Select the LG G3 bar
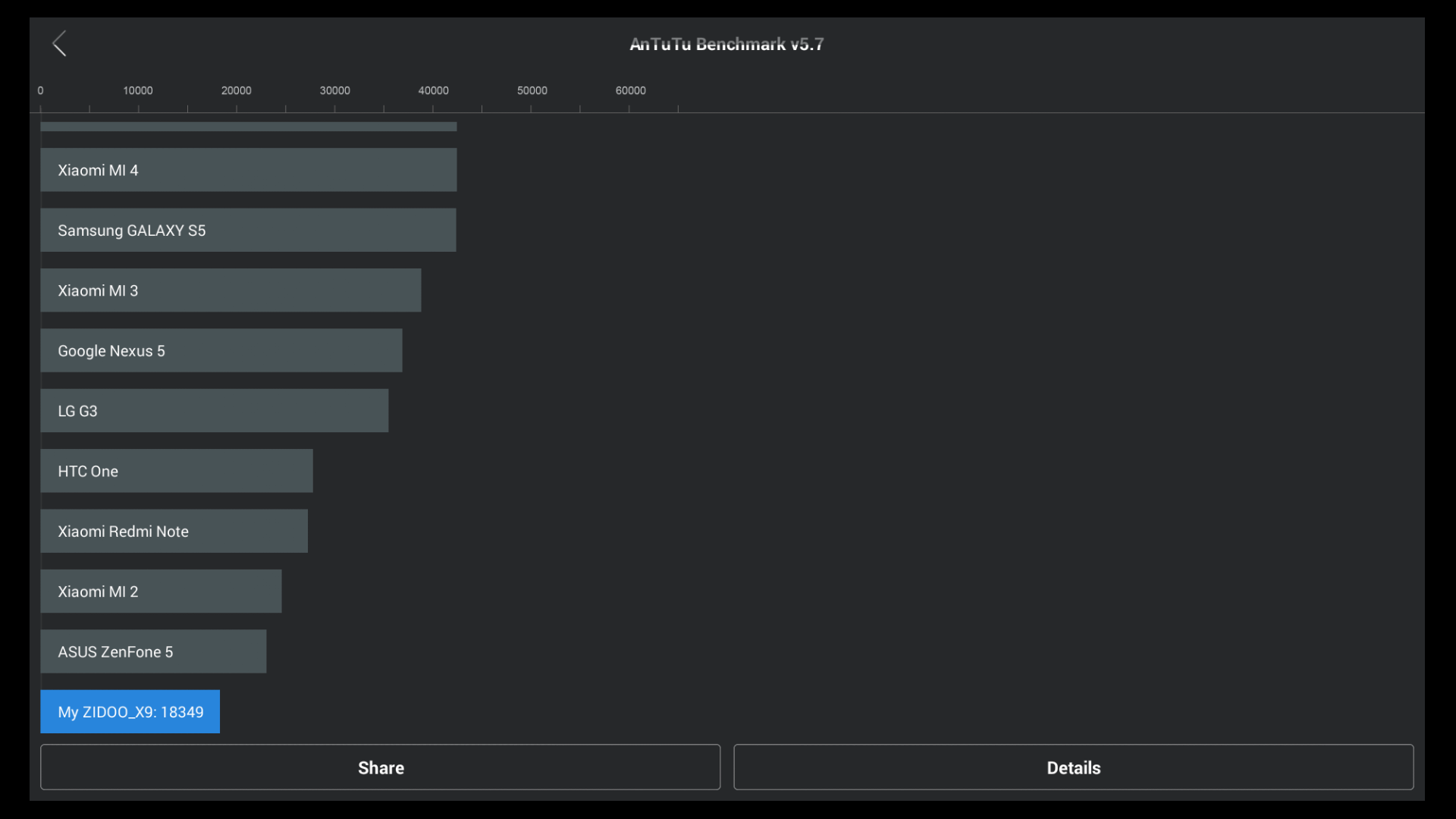 [x=215, y=411]
